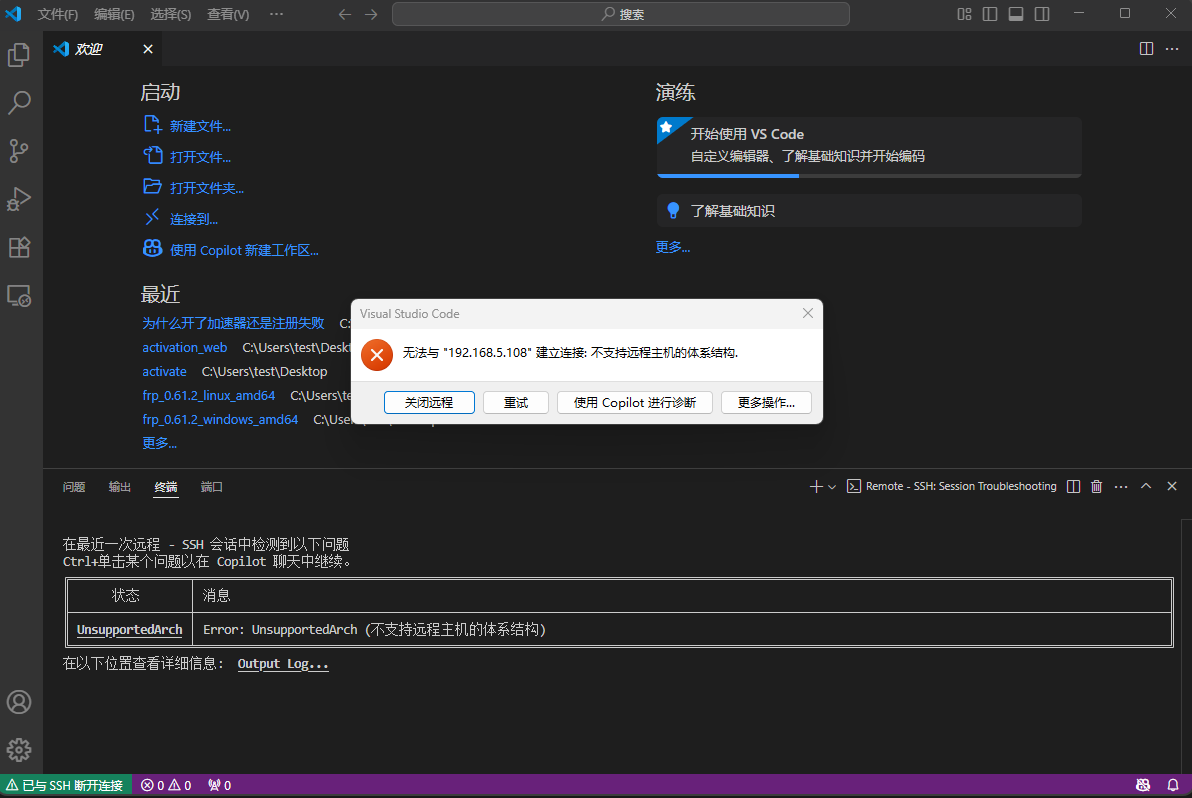Open the Output Log... link in terminal
The height and width of the screenshot is (798, 1192).
point(283,664)
